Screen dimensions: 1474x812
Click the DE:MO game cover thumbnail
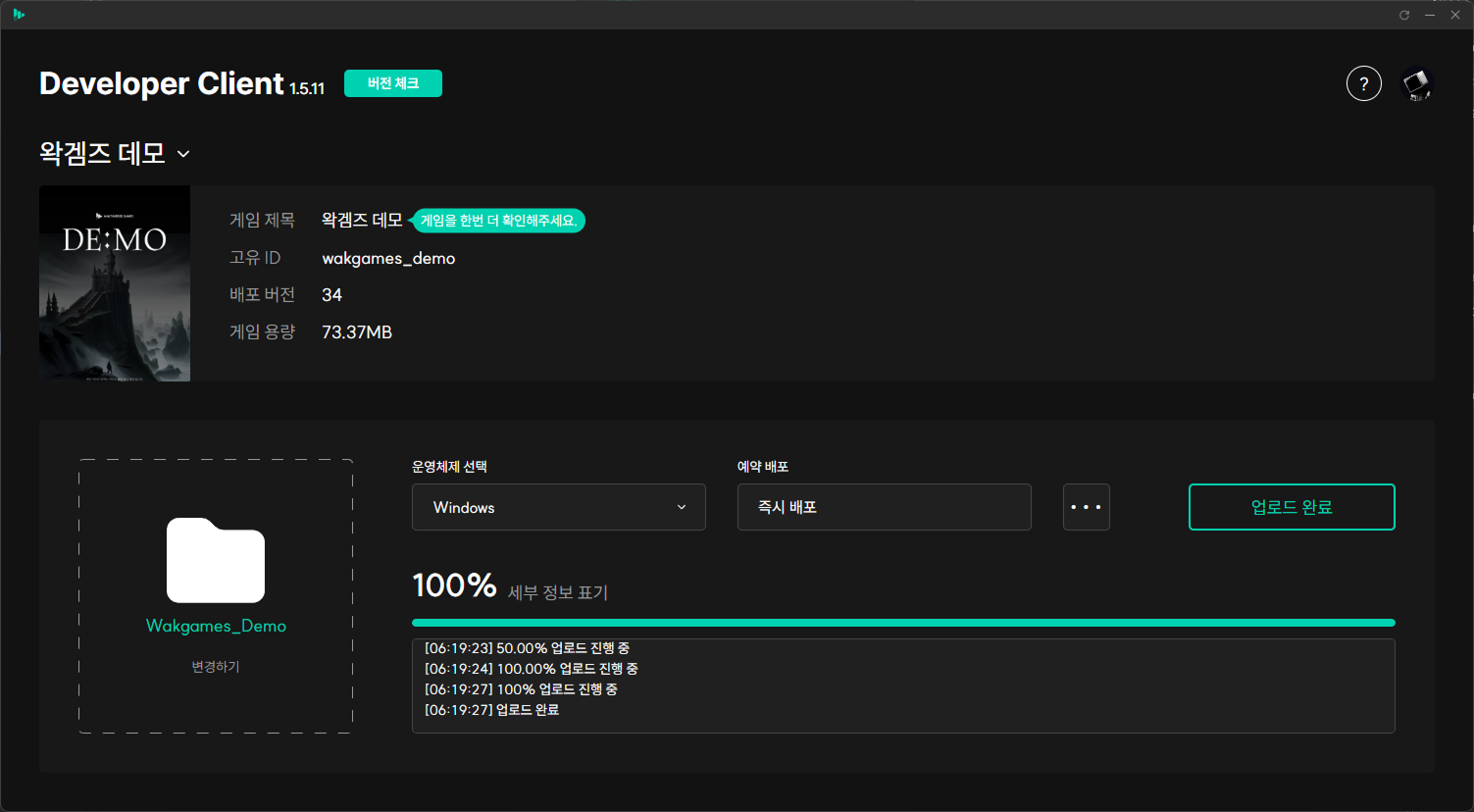click(x=115, y=283)
